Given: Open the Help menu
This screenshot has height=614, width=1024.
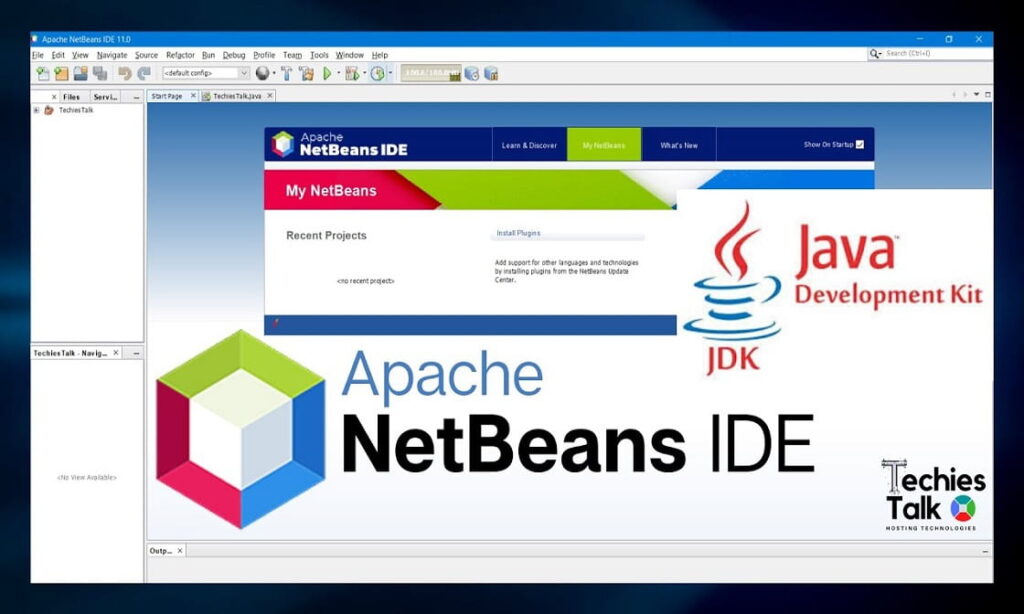Looking at the screenshot, I should click(379, 56).
